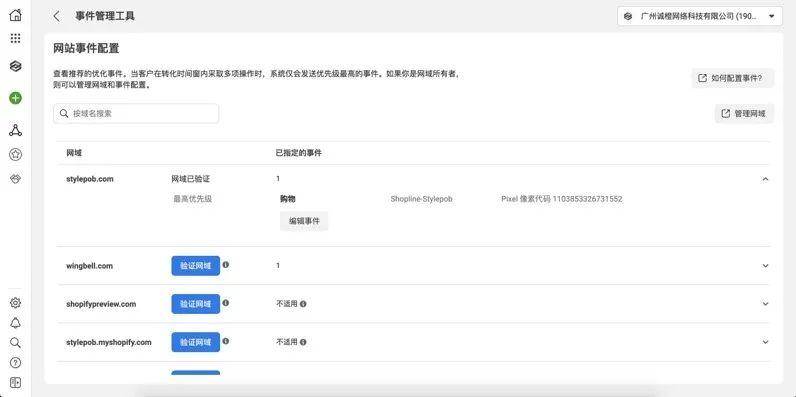Click the 按域名搜索 search field
796x397 pixels.
click(x=136, y=114)
